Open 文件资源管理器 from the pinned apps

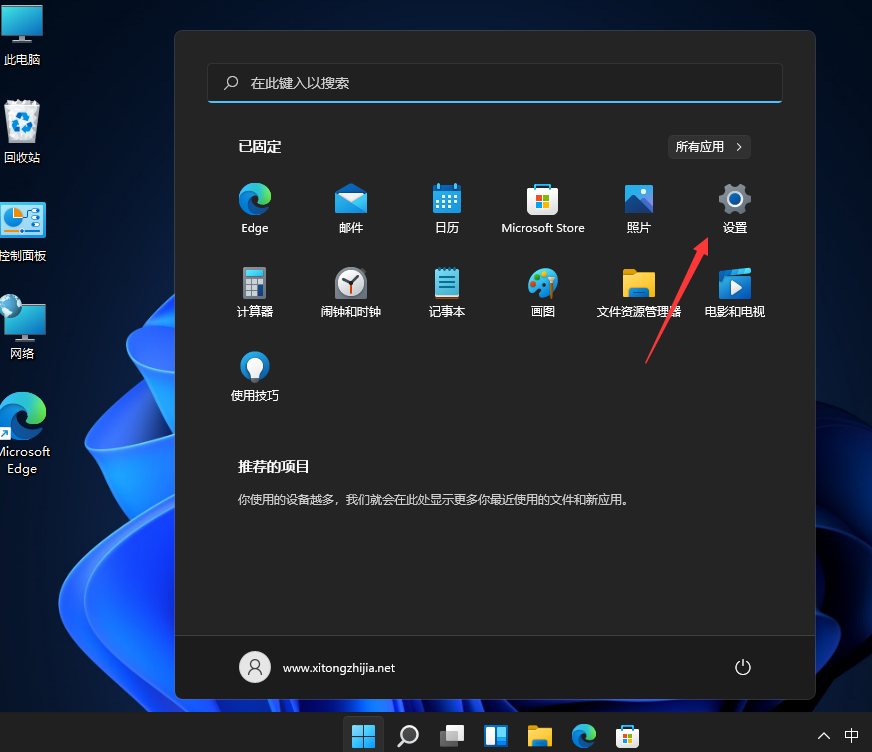pos(638,283)
